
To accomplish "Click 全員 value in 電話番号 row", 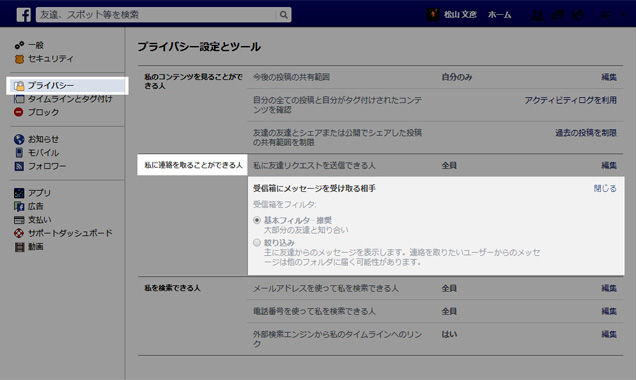I will (x=449, y=311).
